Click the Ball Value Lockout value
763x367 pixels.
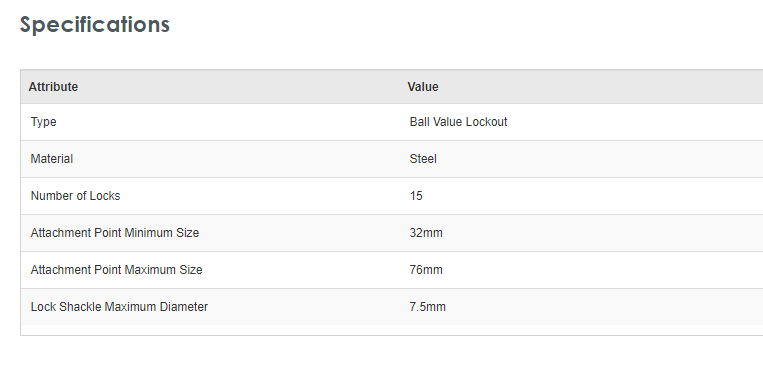[x=458, y=122]
